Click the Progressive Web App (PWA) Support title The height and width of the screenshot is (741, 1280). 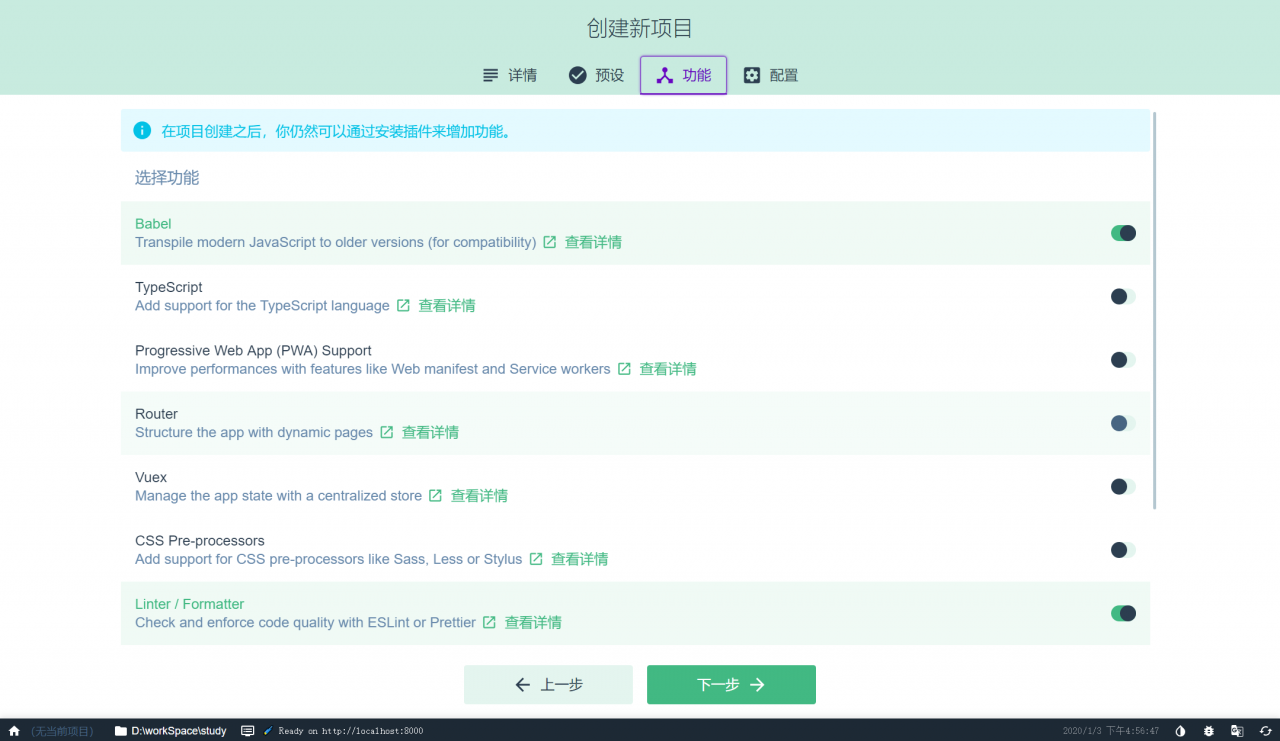pos(253,351)
